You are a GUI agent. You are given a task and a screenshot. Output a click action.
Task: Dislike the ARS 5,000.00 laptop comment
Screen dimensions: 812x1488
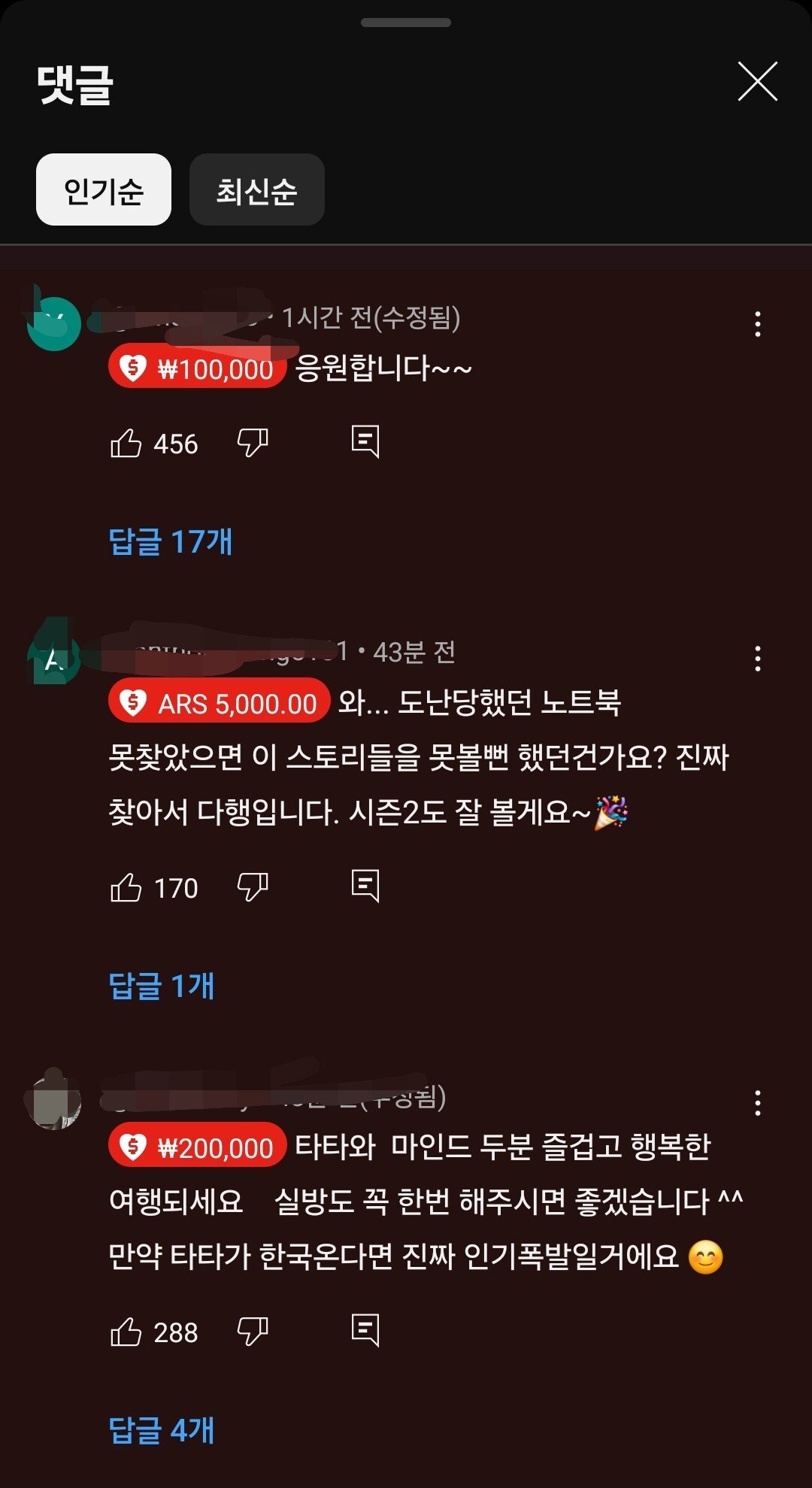(253, 888)
